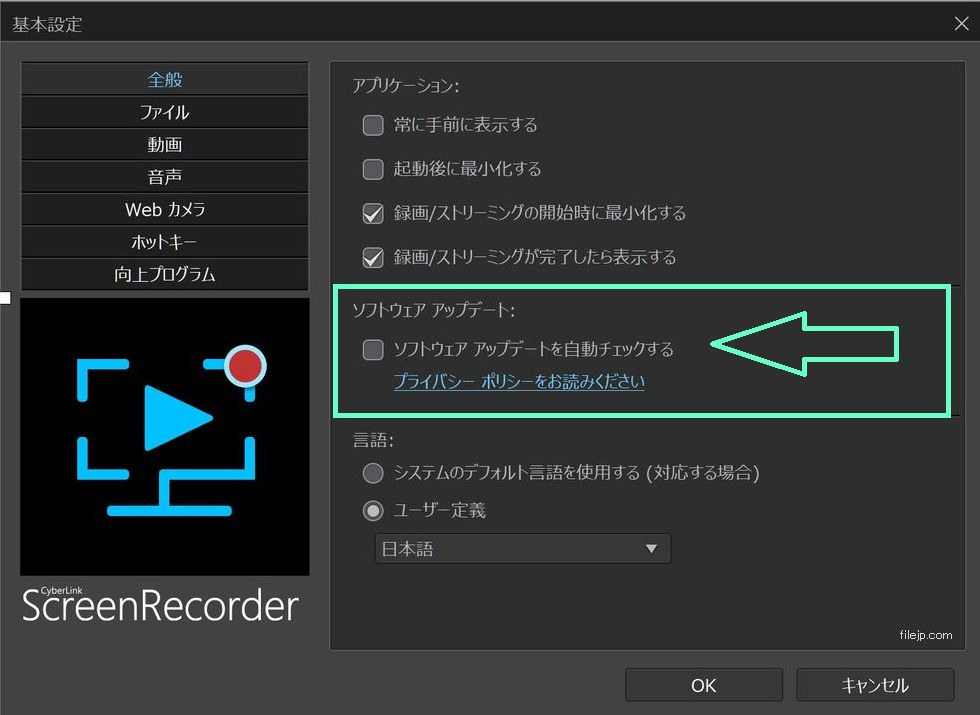
Task: Open the 音声 settings tab
Action: click(x=164, y=177)
